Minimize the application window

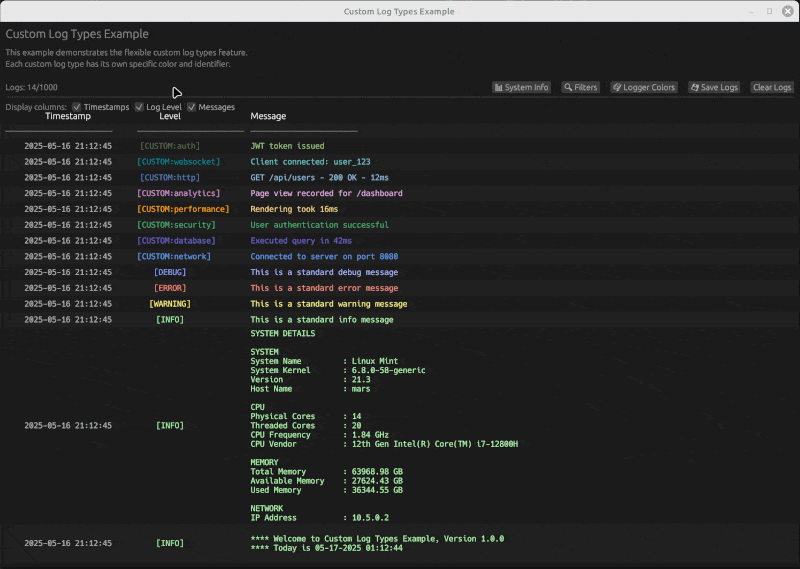tap(753, 11)
